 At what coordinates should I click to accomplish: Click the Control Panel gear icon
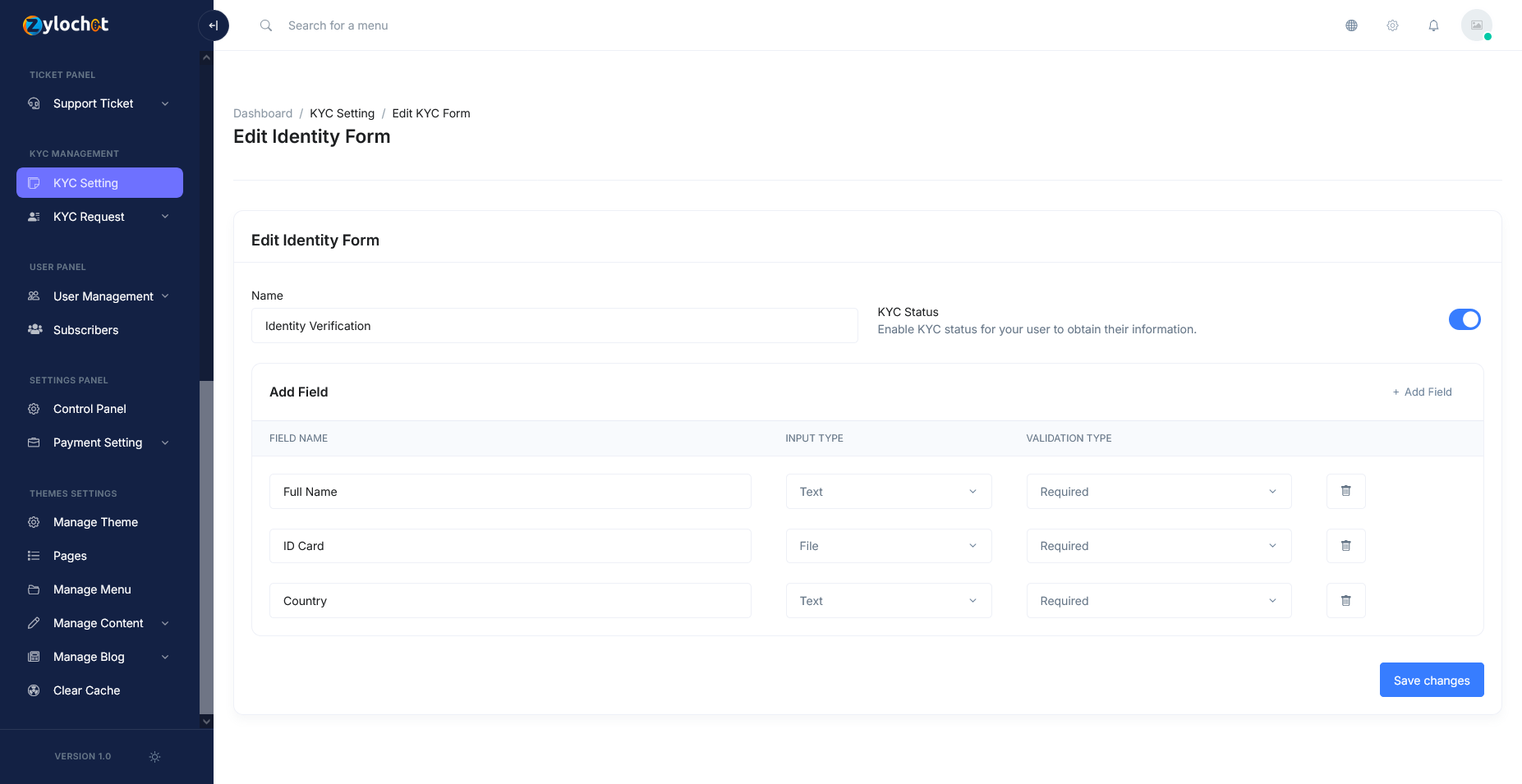pyautogui.click(x=34, y=409)
